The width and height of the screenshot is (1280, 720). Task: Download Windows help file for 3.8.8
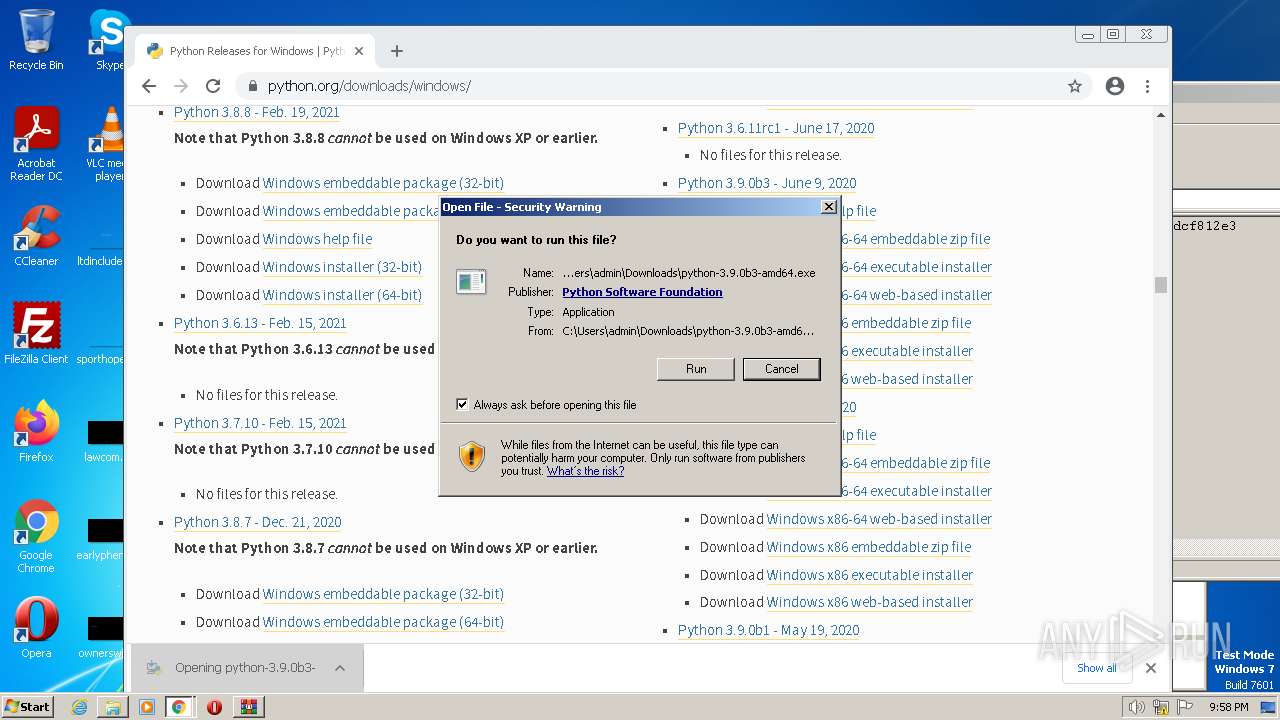[x=317, y=239]
